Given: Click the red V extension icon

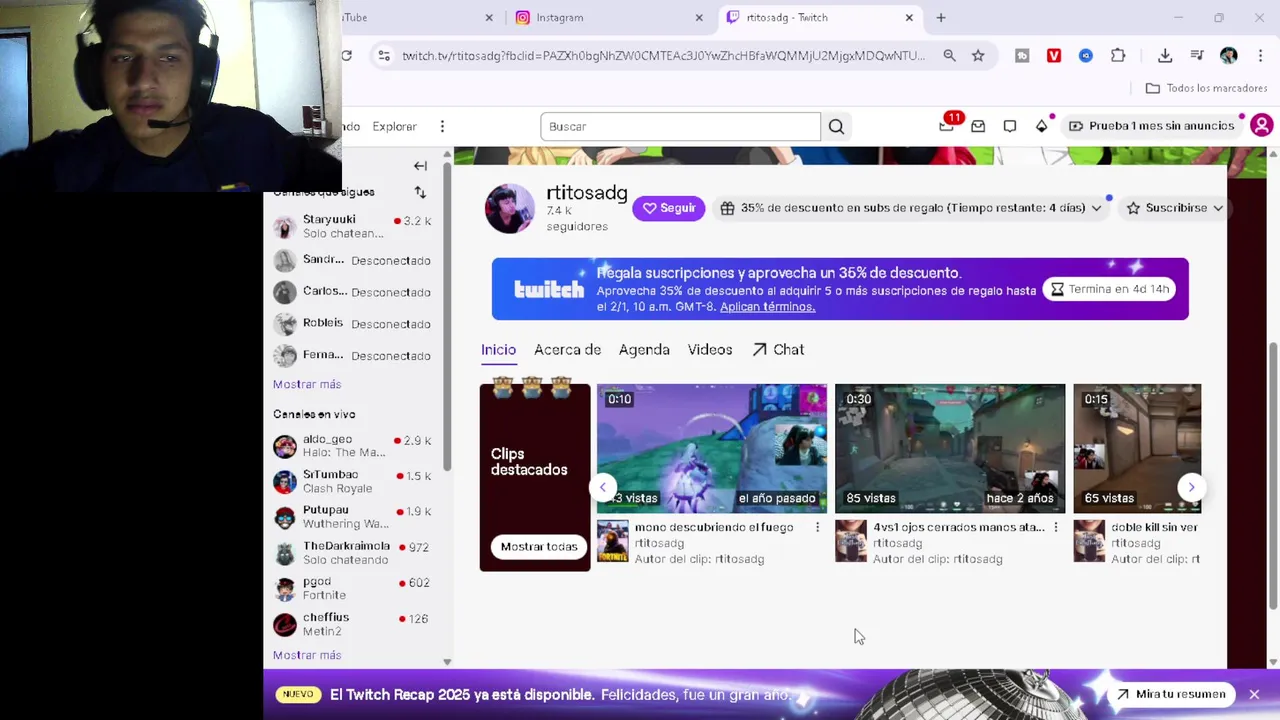Looking at the screenshot, I should point(1054,56).
